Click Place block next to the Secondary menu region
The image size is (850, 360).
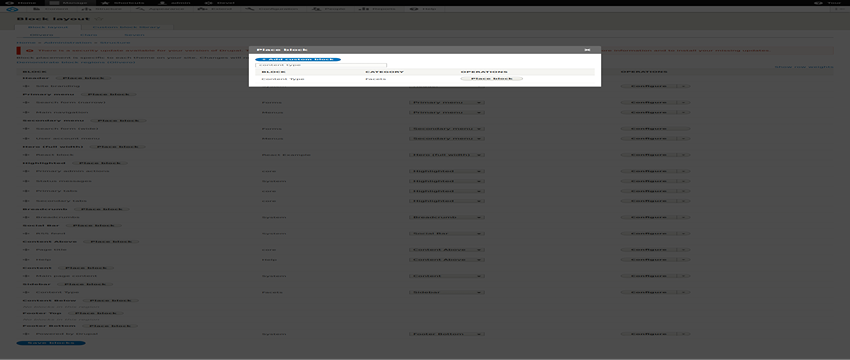(x=118, y=120)
